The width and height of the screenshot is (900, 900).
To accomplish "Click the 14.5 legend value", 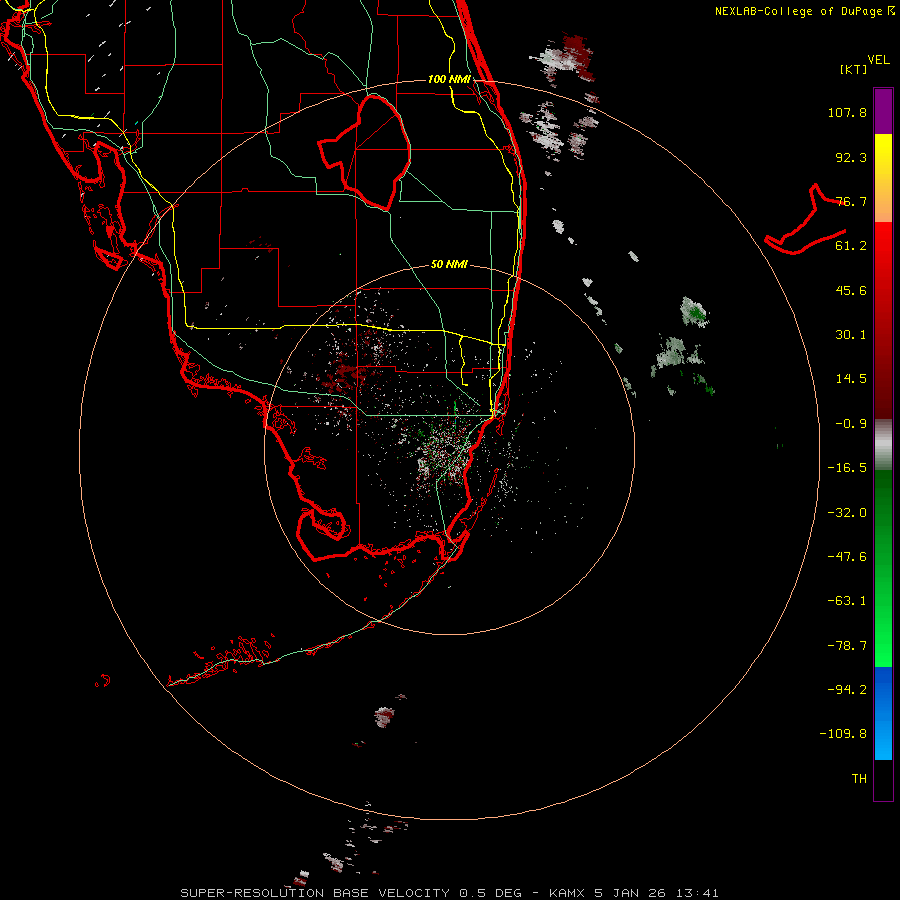I will [x=851, y=379].
